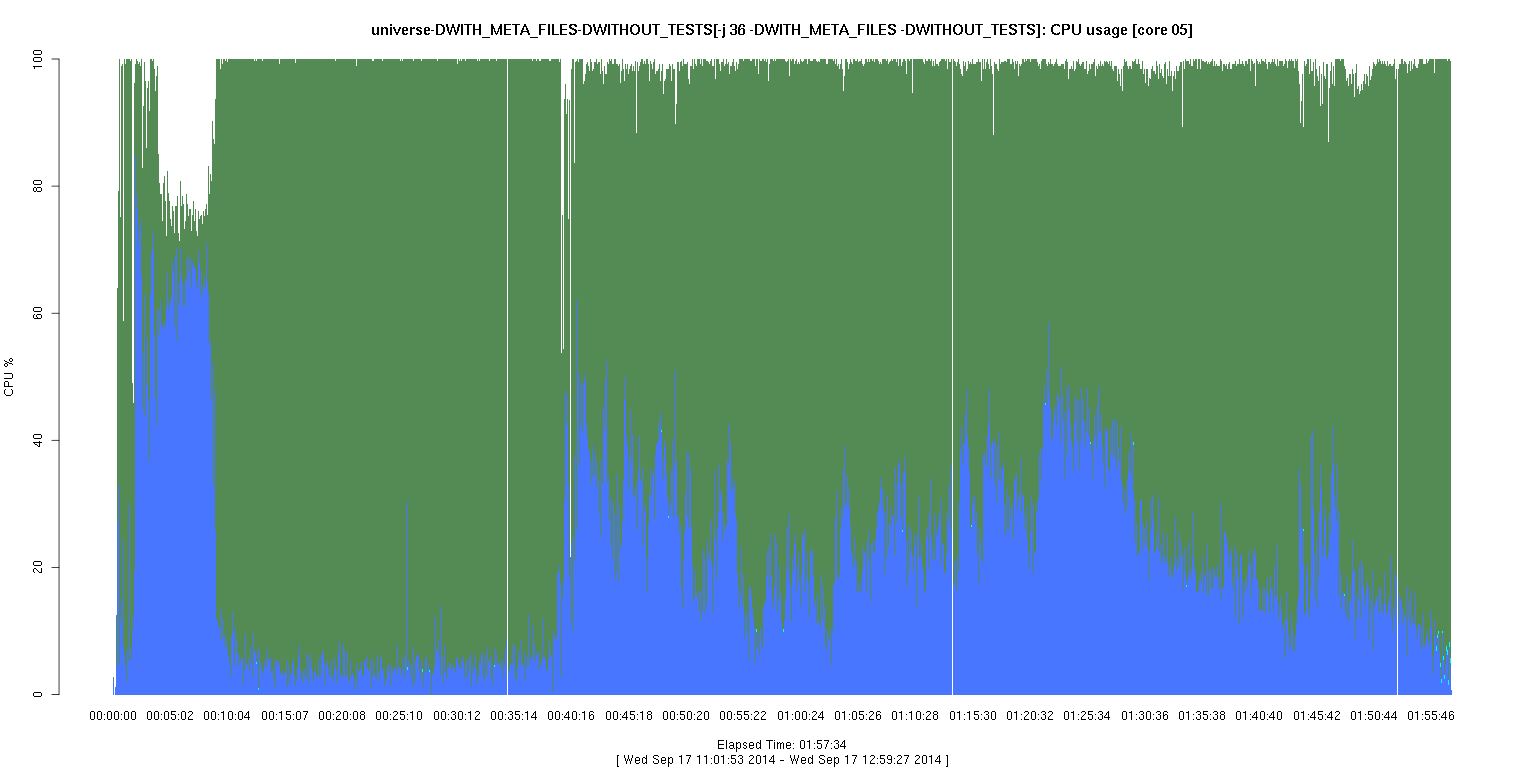Click the x-axis label 00:40:16
This screenshot has width=1536, height=768.
tap(571, 716)
